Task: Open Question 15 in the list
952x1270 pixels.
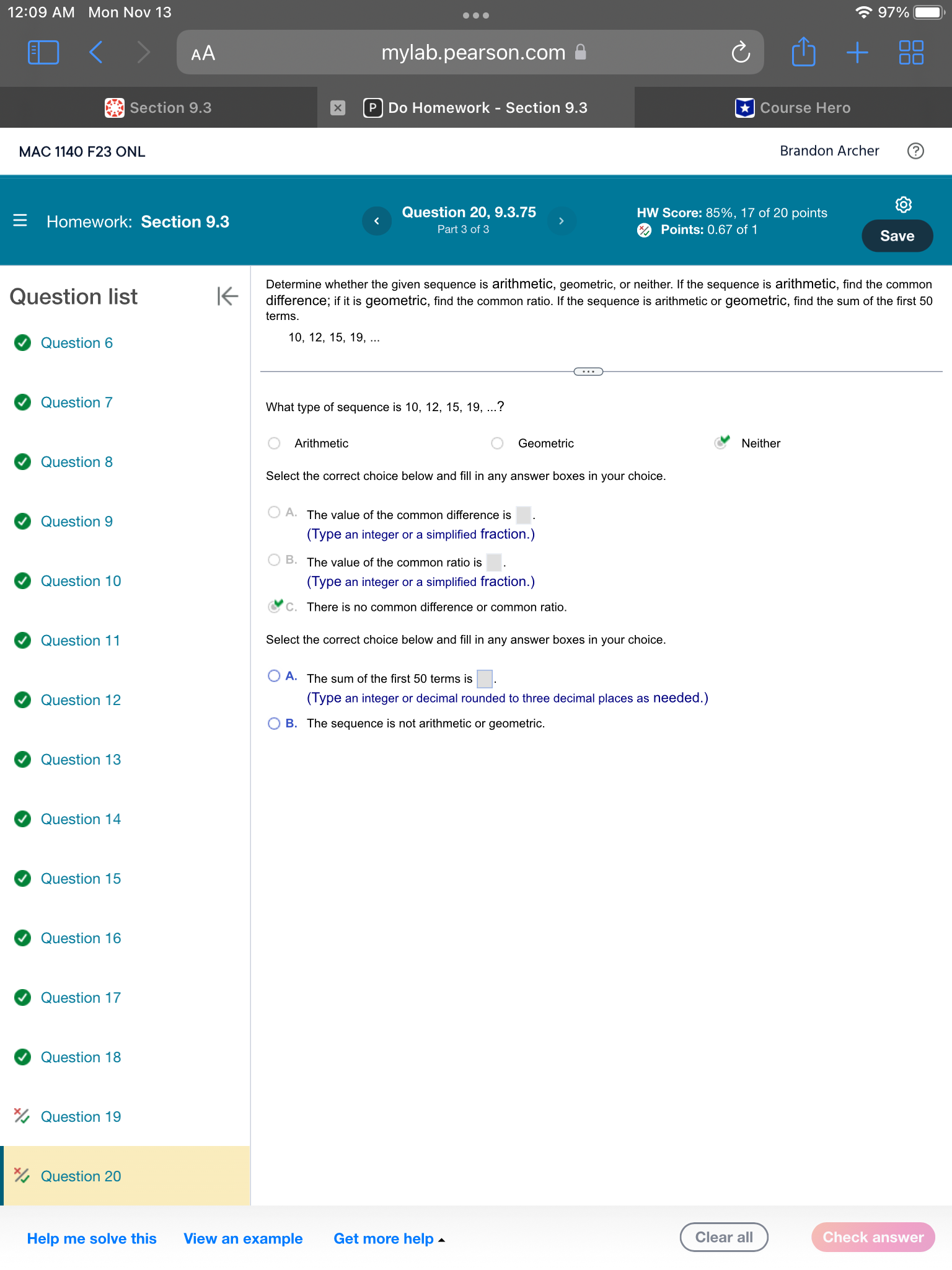Action: 81,879
